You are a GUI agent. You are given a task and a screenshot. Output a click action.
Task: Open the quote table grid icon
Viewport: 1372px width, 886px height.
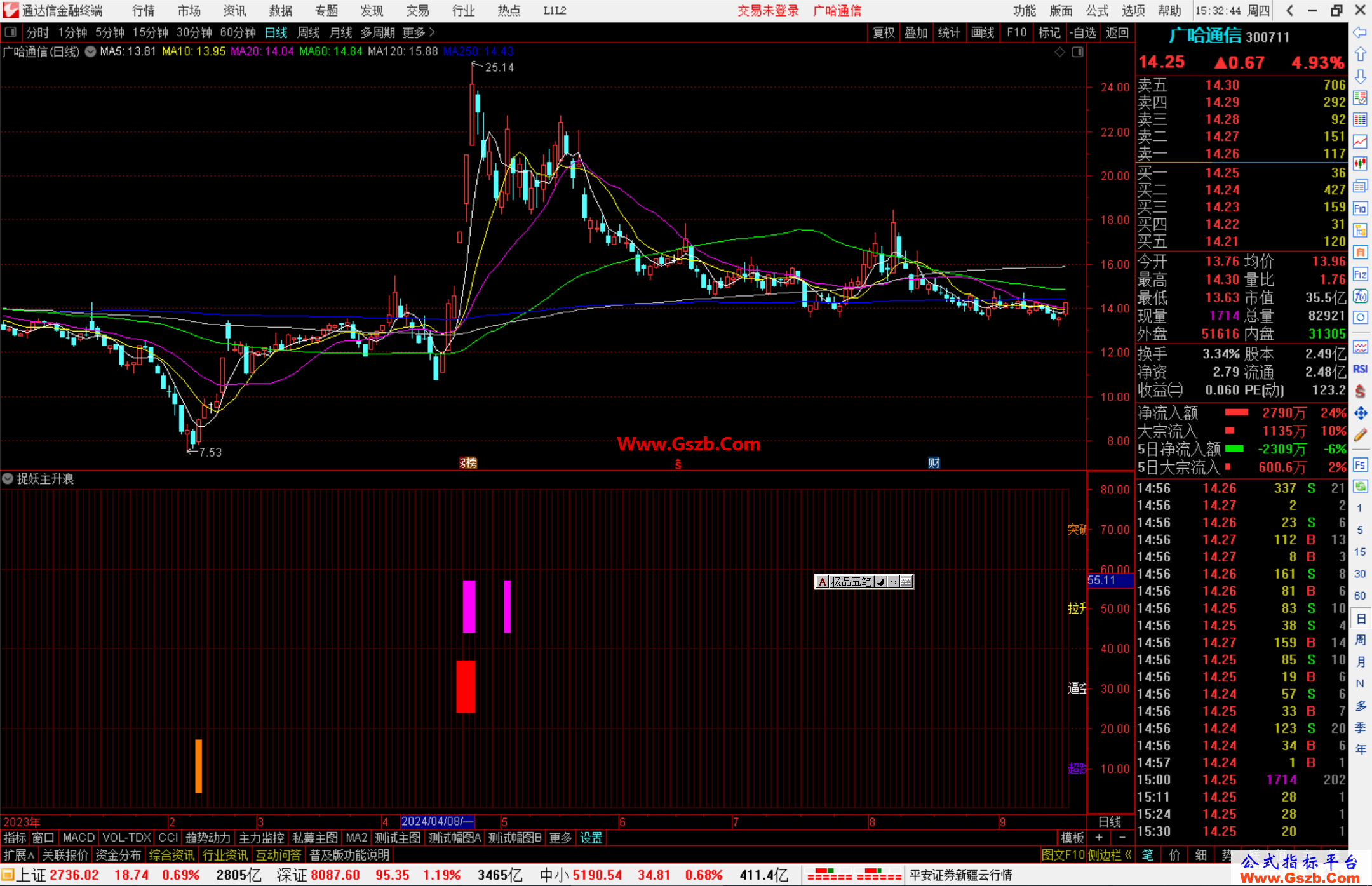pos(1360,120)
